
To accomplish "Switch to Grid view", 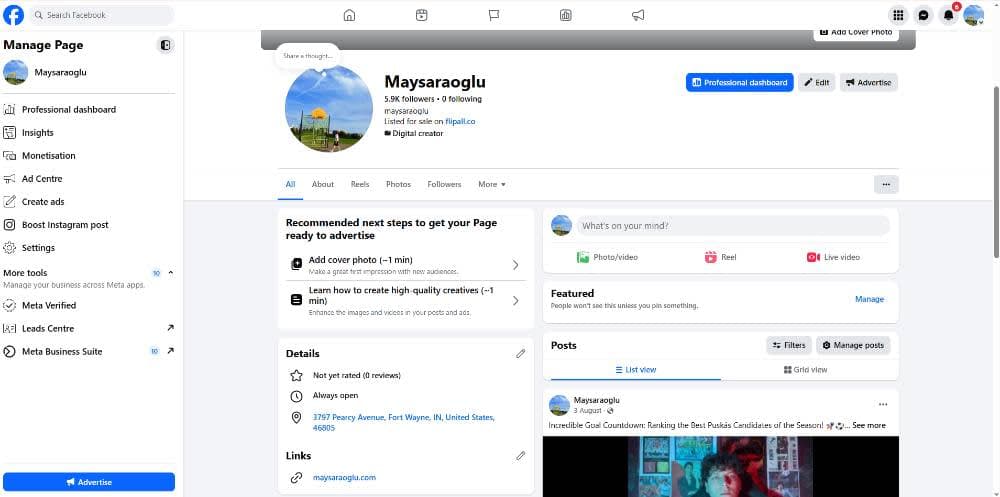I will coord(805,370).
